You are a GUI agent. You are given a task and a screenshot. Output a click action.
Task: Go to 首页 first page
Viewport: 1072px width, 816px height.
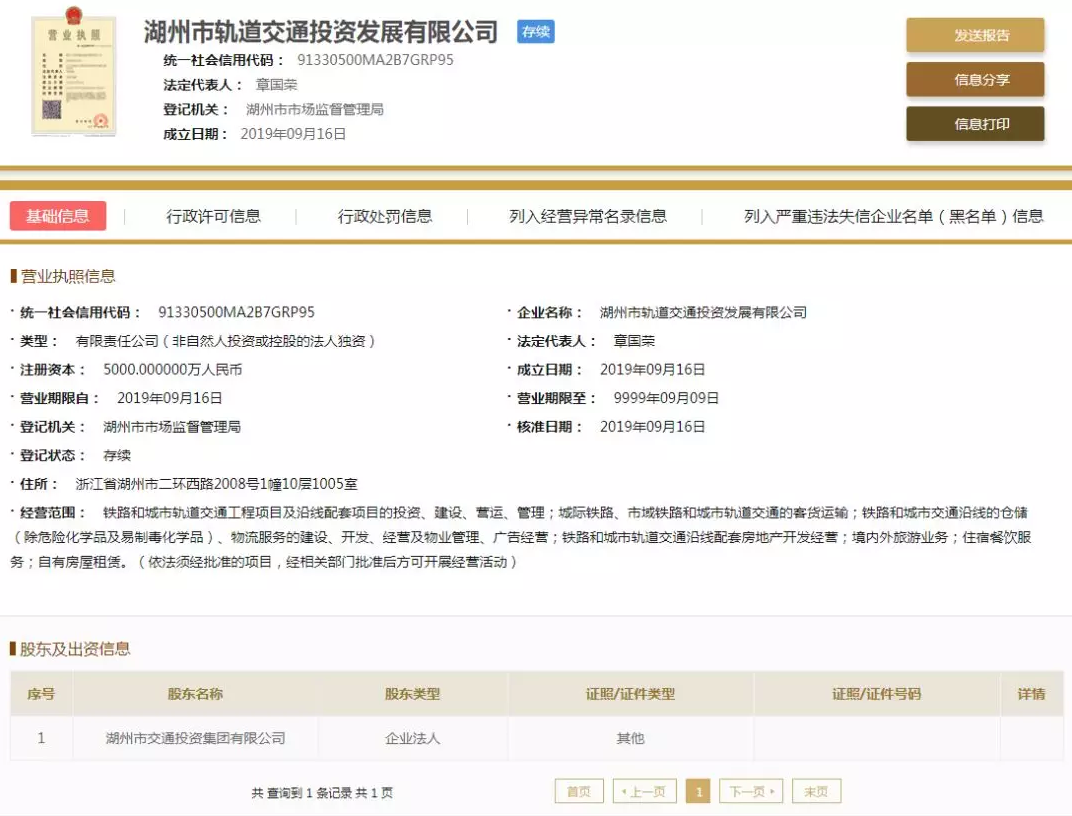pyautogui.click(x=579, y=791)
